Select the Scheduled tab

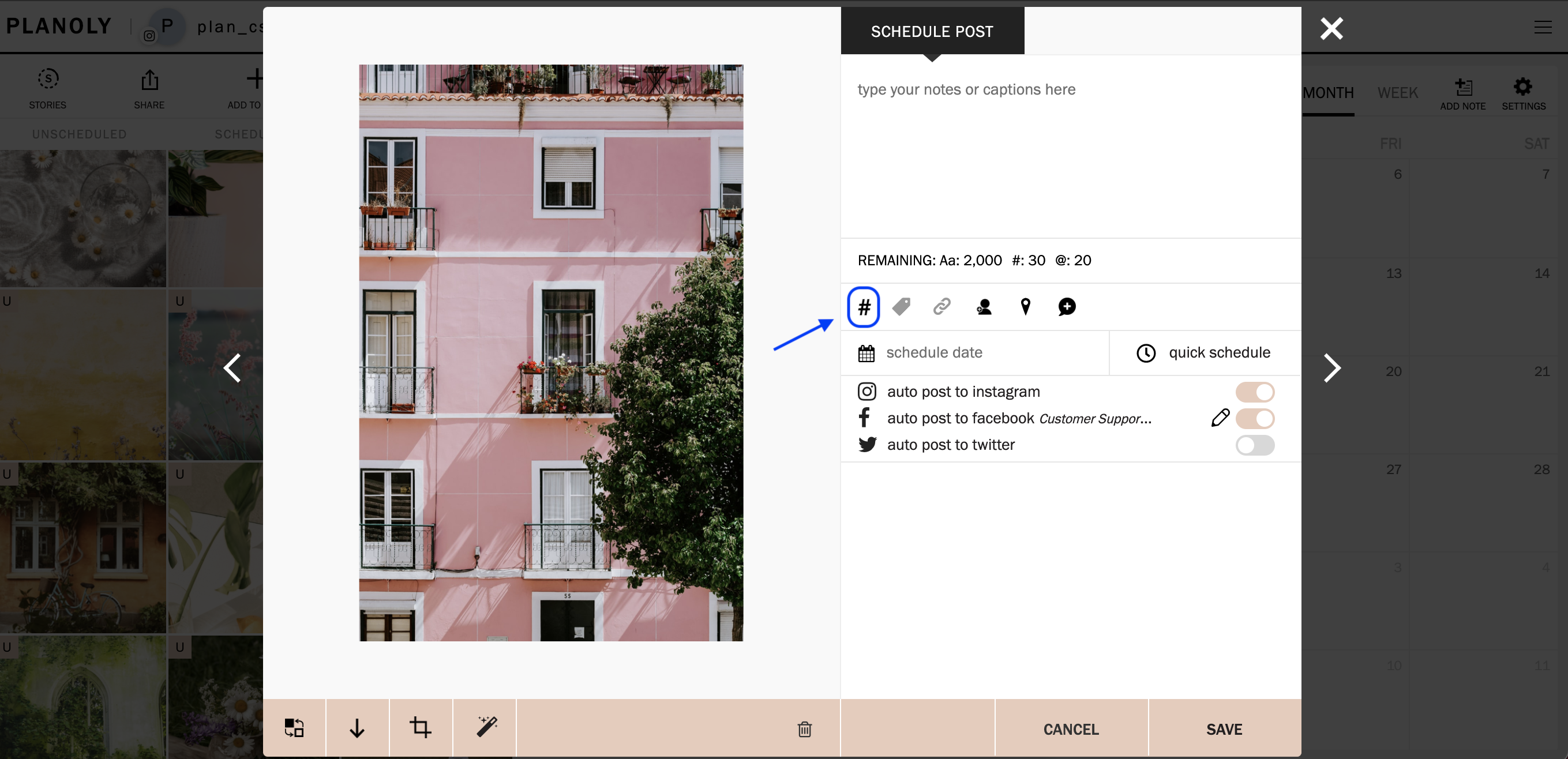click(x=239, y=134)
